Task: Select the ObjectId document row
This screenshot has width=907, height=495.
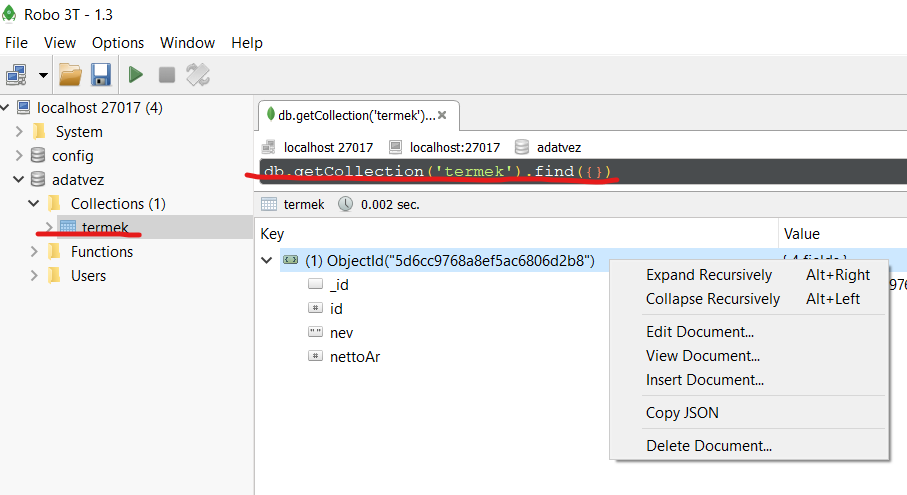Action: coord(450,261)
